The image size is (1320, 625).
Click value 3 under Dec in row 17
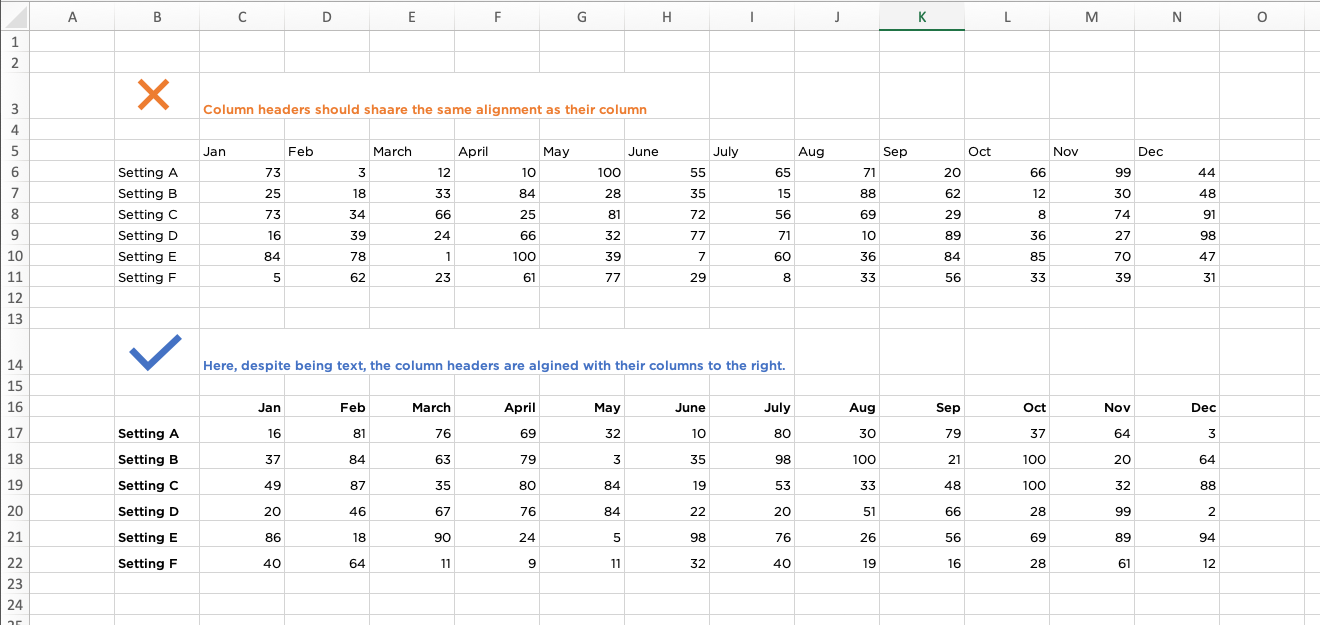coord(1212,434)
